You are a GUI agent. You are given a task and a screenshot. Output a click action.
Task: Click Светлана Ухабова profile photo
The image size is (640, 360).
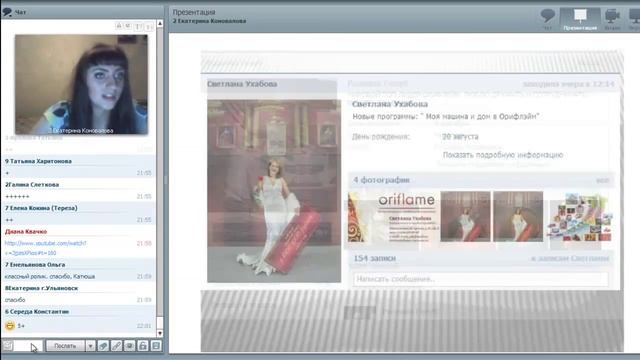coord(274,191)
